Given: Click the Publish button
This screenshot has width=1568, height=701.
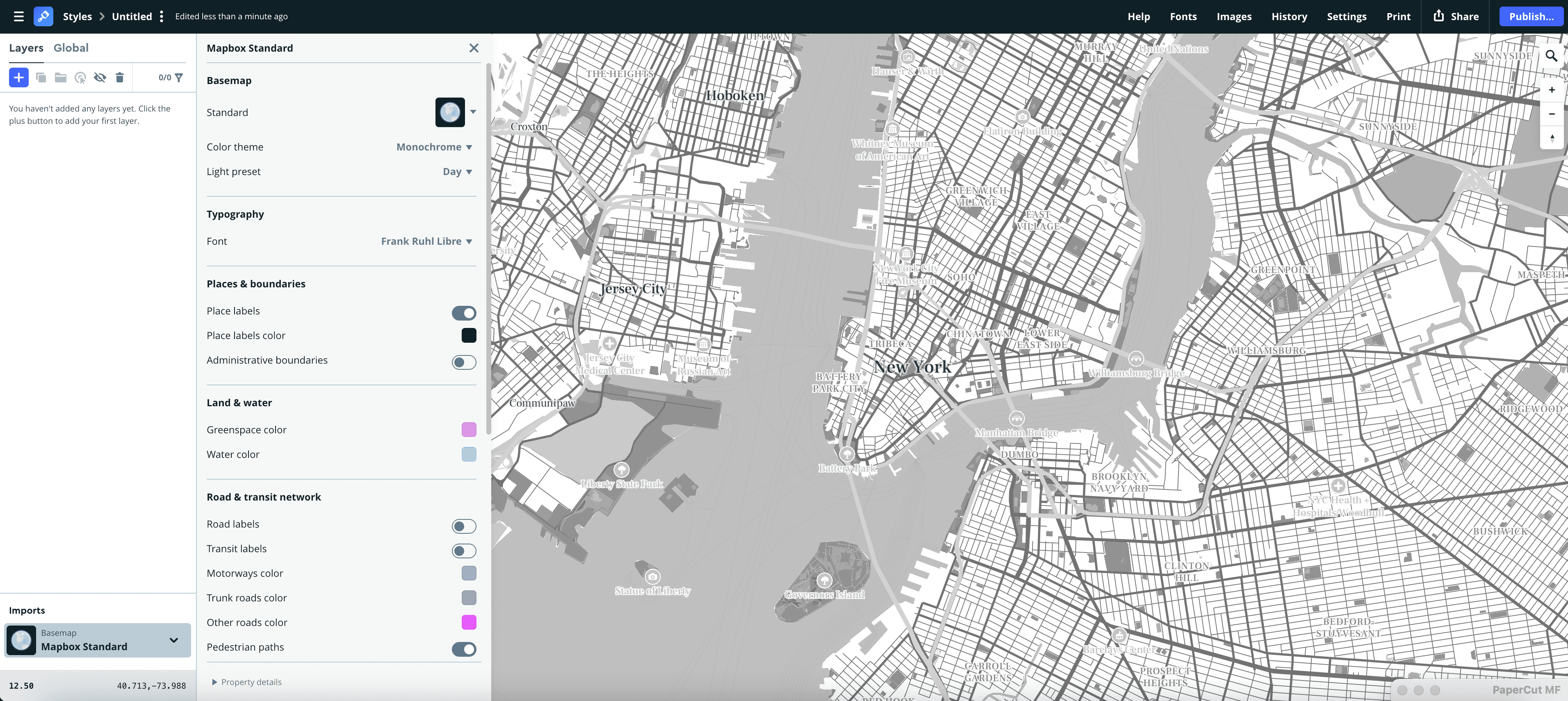Looking at the screenshot, I should click(x=1531, y=16).
